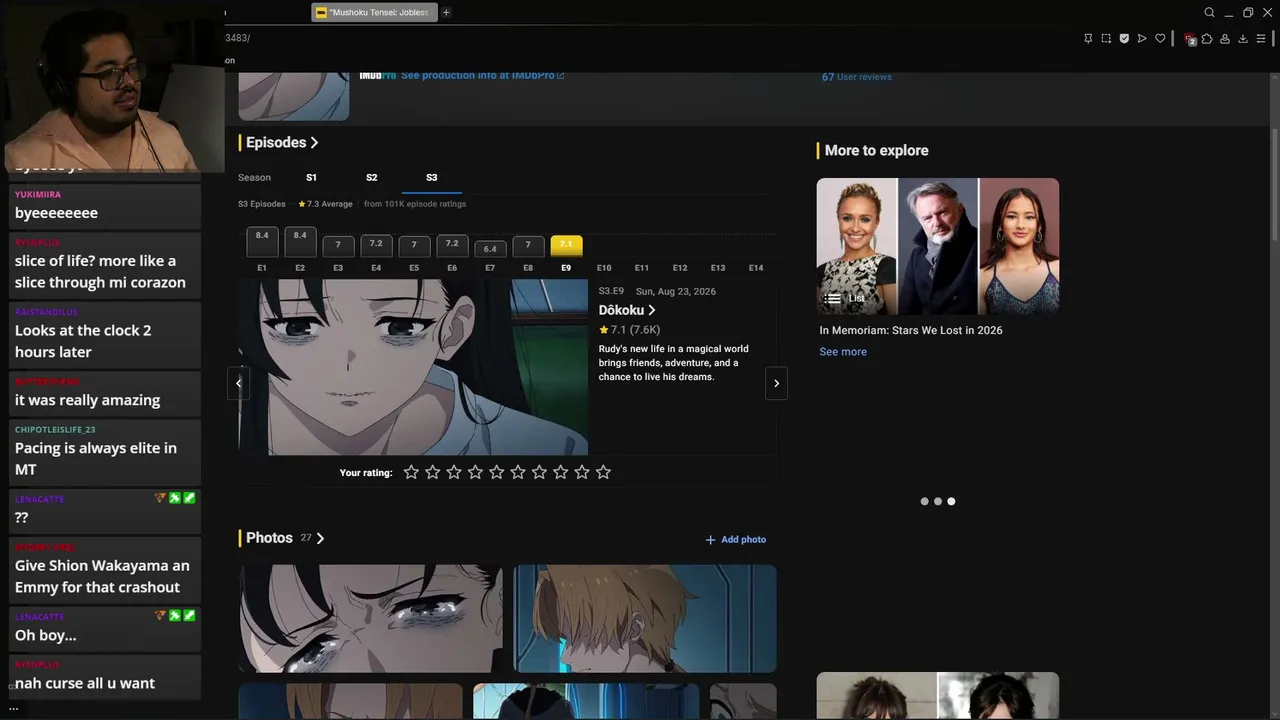Open the crying dark-haired girl photo thumbnail
Screen dimensions: 1280x720
pos(371,618)
